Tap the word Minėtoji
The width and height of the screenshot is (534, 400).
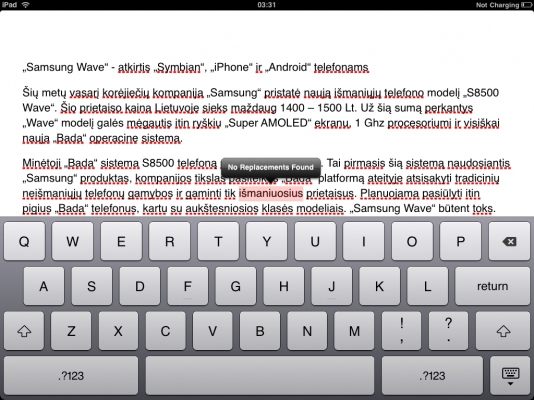click(41, 163)
